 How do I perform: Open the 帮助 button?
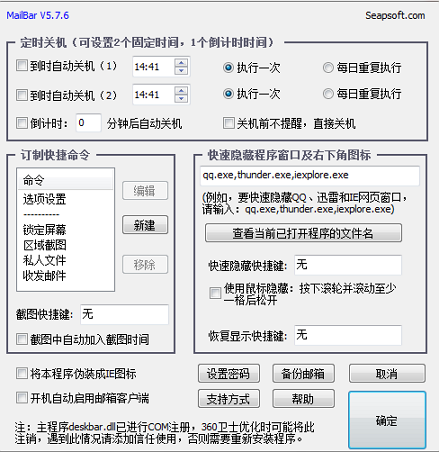point(303,399)
